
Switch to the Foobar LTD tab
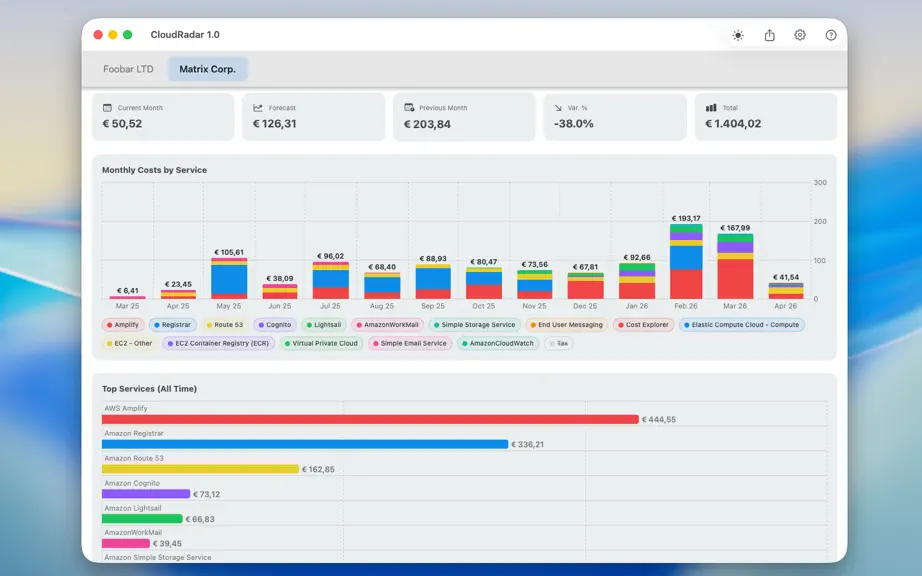(x=128, y=69)
